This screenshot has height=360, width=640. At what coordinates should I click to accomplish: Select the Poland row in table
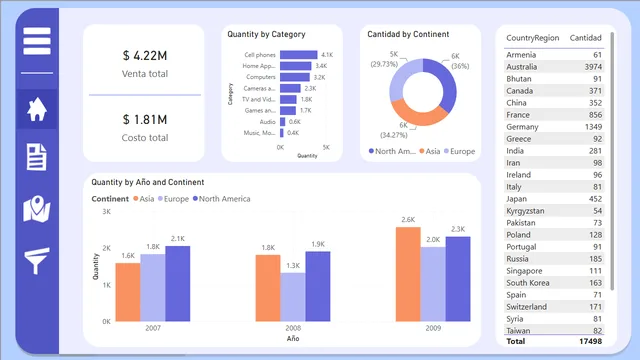click(x=554, y=235)
